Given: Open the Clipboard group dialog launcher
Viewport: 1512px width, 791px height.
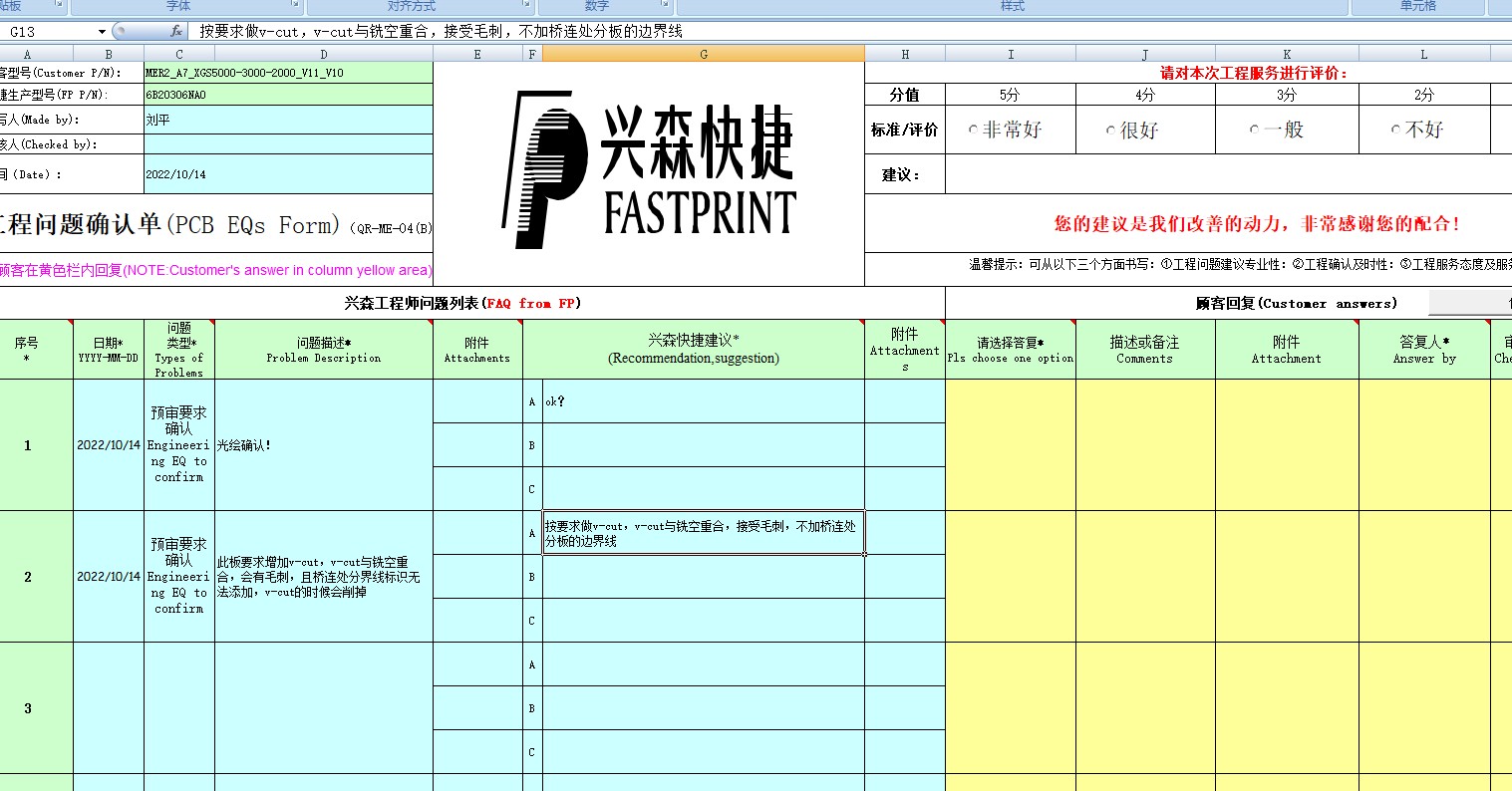Looking at the screenshot, I should [58, 5].
